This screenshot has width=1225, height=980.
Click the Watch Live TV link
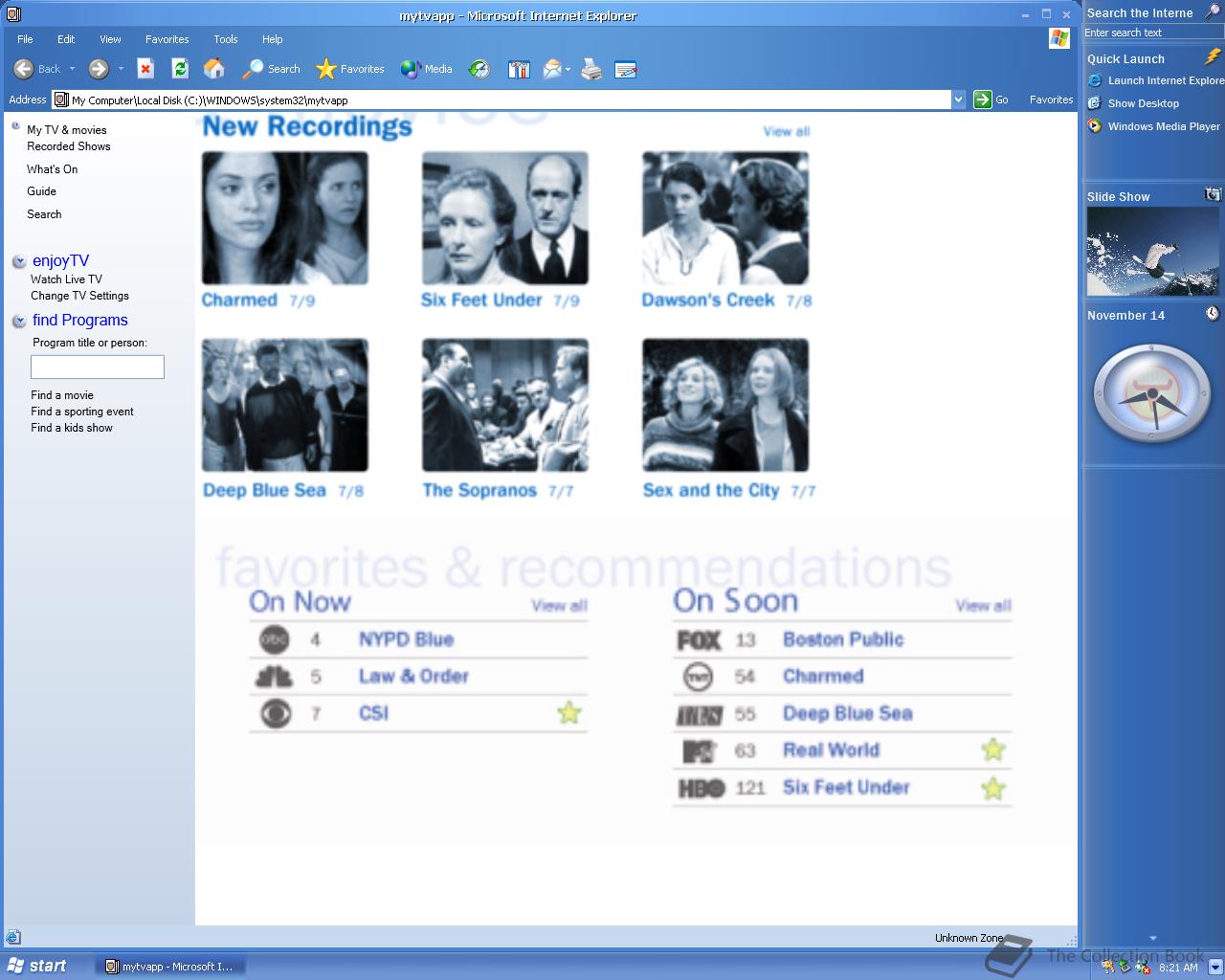(66, 279)
